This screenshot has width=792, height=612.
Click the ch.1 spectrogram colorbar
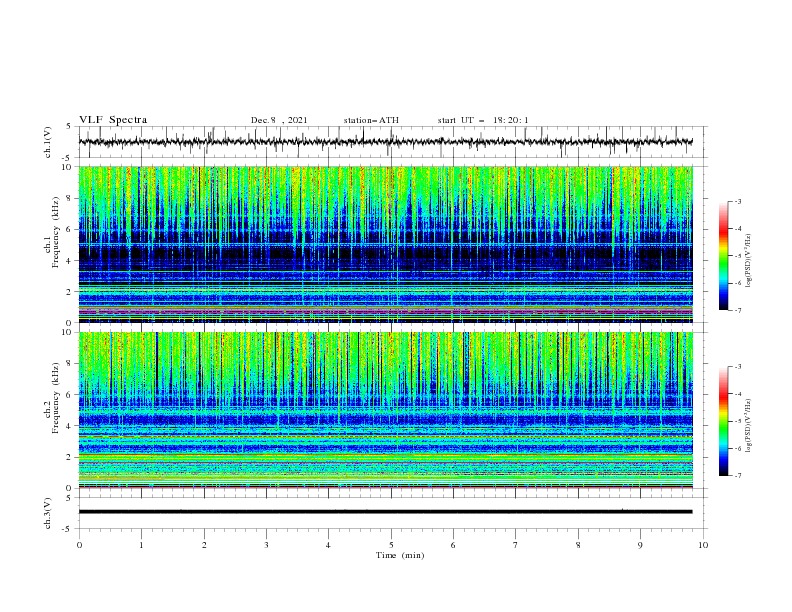[x=723, y=256]
